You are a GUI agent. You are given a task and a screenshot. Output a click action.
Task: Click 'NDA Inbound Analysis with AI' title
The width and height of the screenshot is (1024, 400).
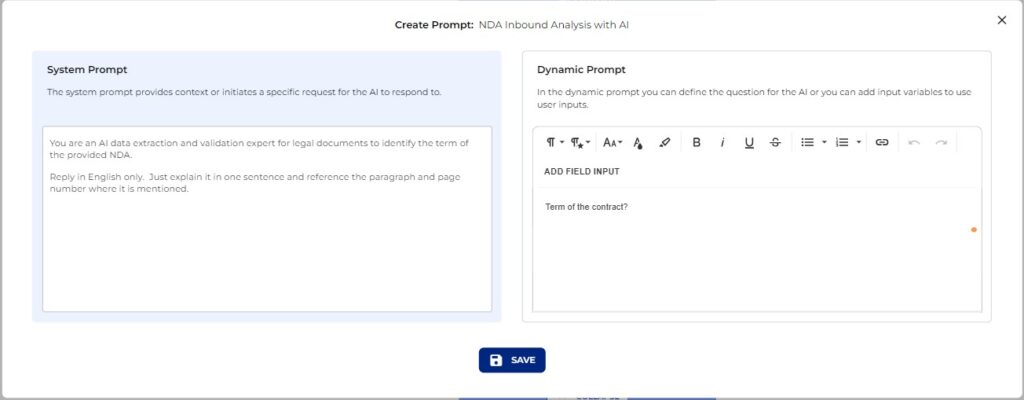click(x=554, y=25)
